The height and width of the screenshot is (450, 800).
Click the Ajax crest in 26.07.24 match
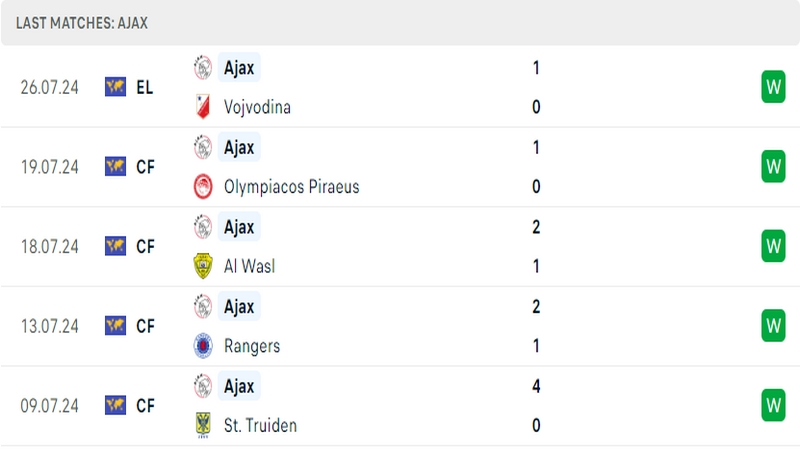point(203,67)
